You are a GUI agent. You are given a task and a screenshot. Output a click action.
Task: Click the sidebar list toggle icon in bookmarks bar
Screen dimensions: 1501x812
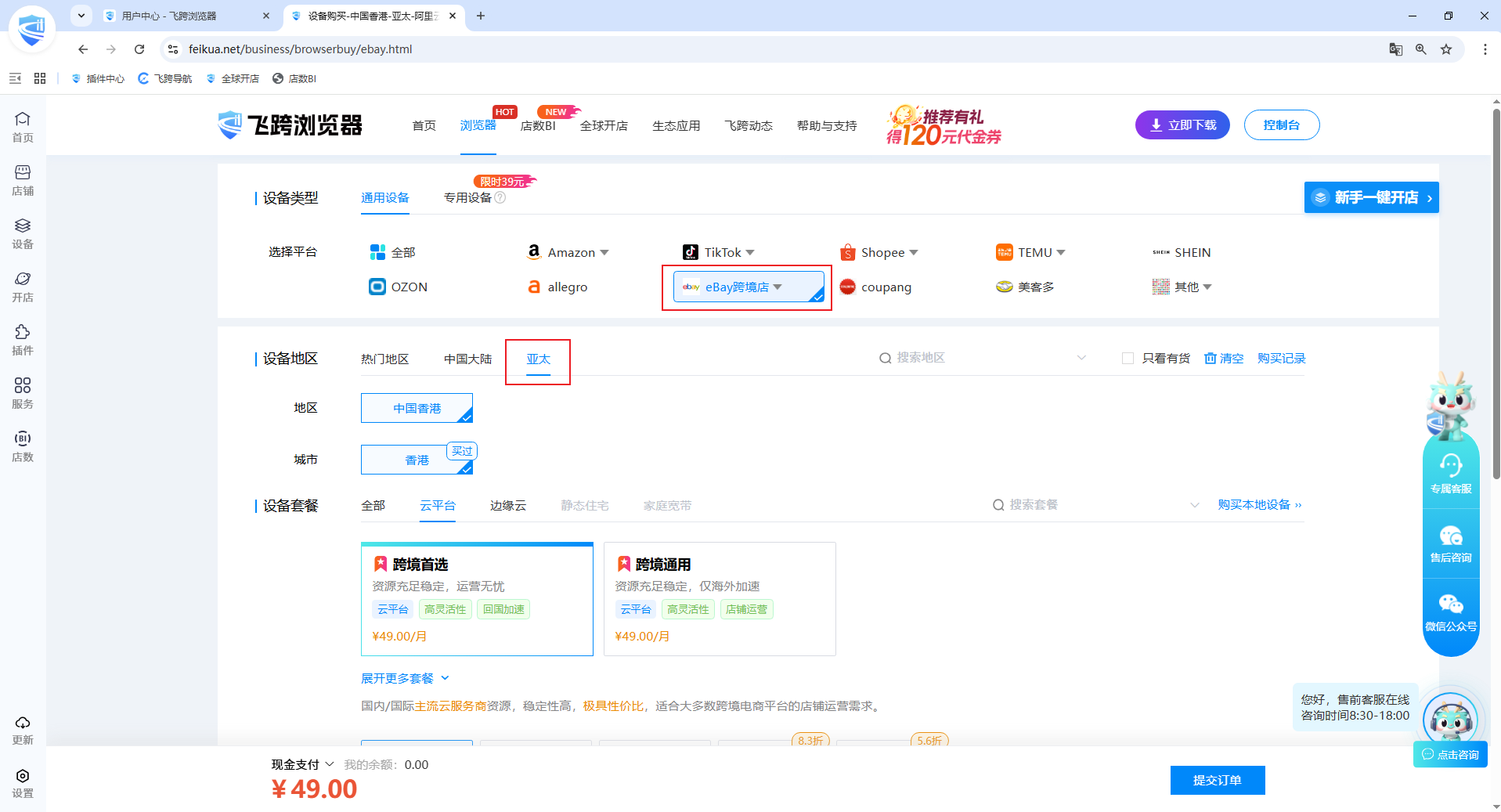click(15, 78)
